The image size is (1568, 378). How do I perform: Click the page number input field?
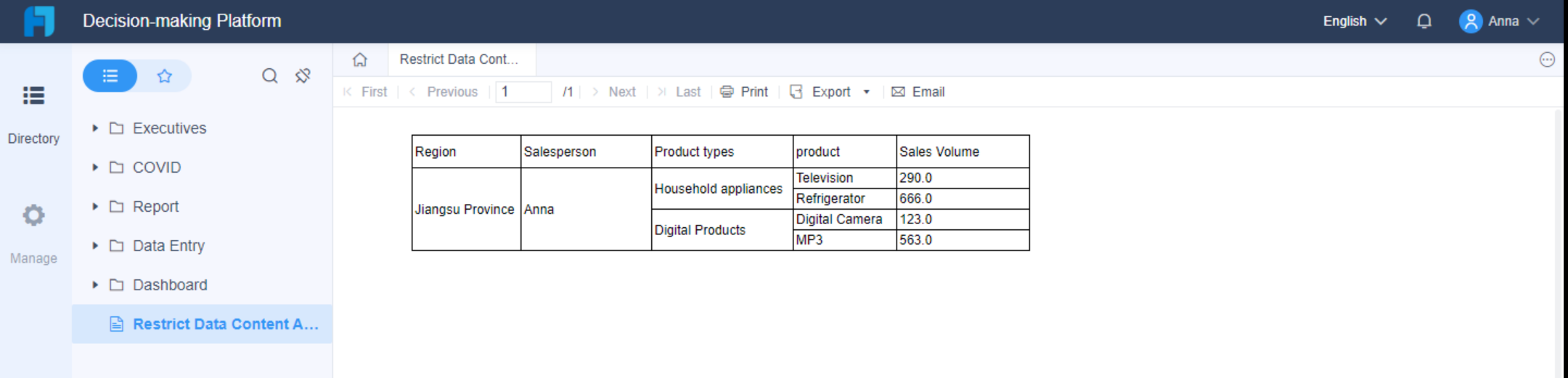pos(523,91)
